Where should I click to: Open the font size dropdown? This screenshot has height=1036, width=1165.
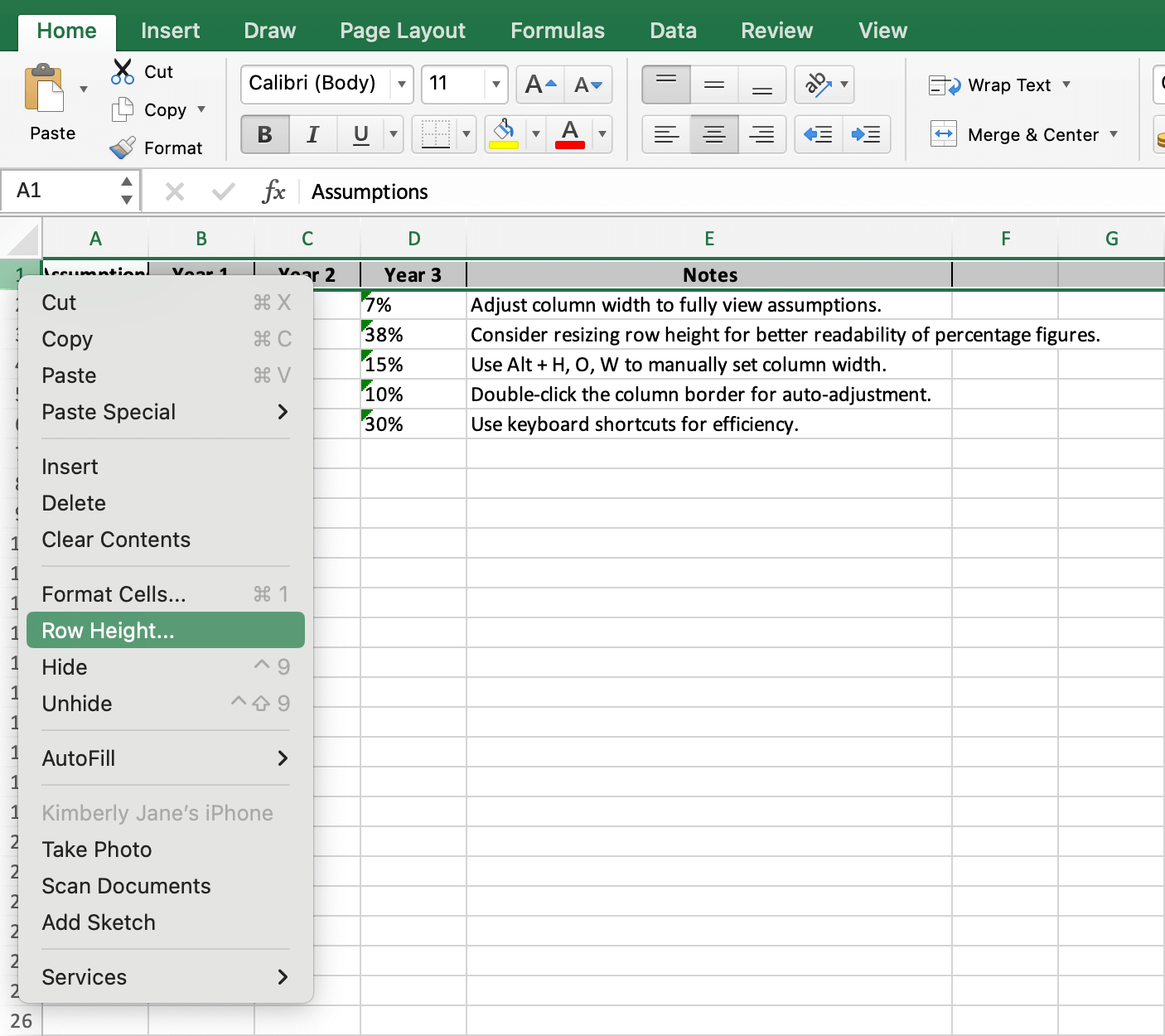(495, 85)
